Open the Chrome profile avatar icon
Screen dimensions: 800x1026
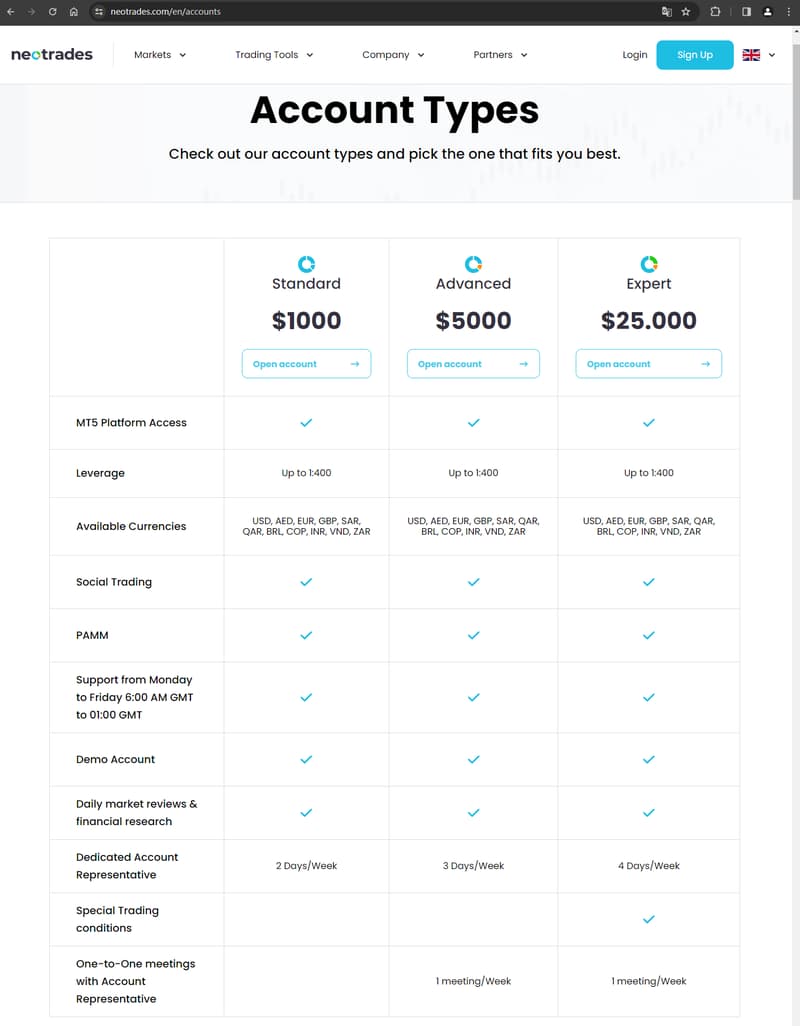(x=768, y=11)
